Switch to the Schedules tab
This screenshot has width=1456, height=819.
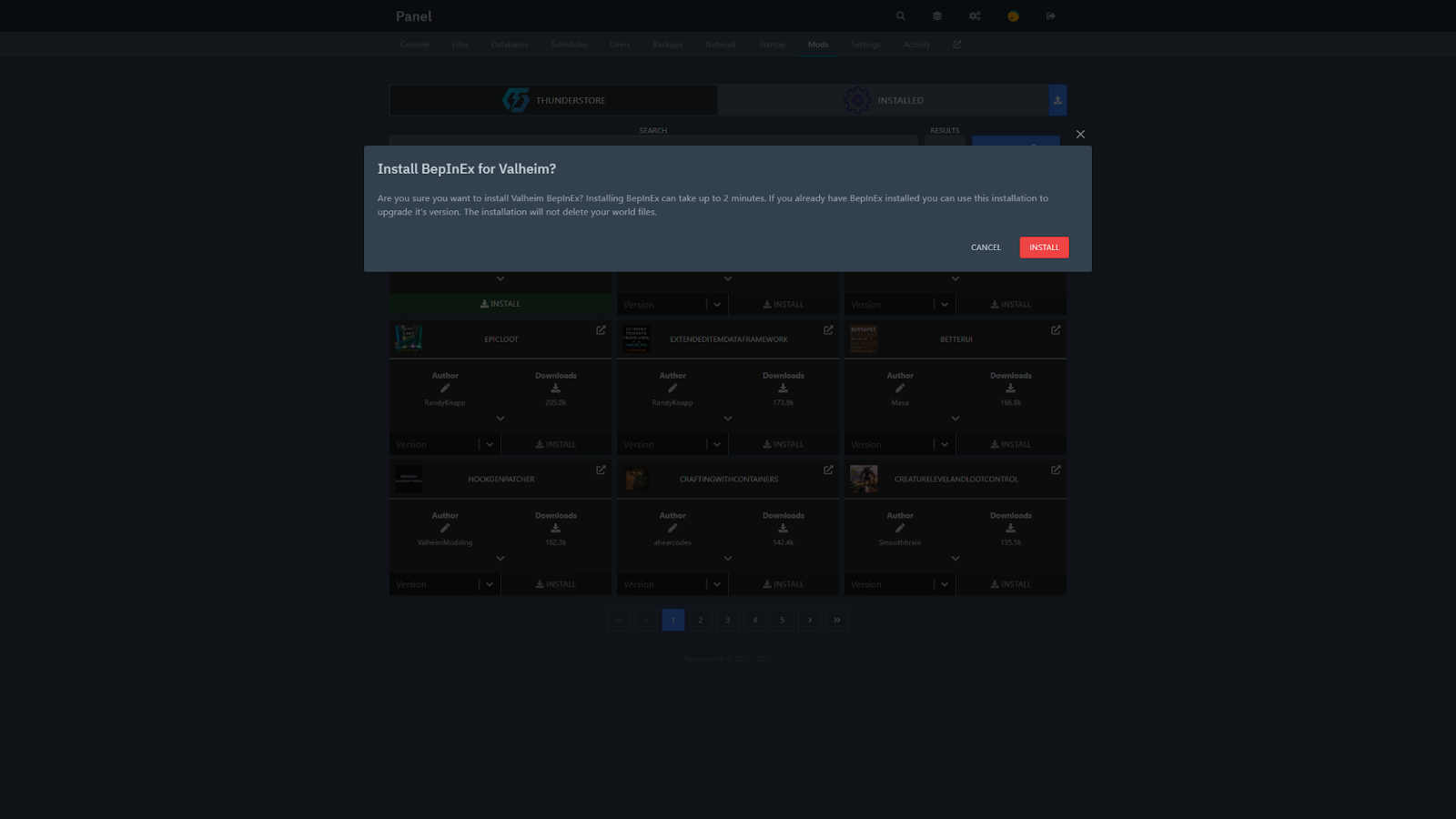(x=569, y=45)
